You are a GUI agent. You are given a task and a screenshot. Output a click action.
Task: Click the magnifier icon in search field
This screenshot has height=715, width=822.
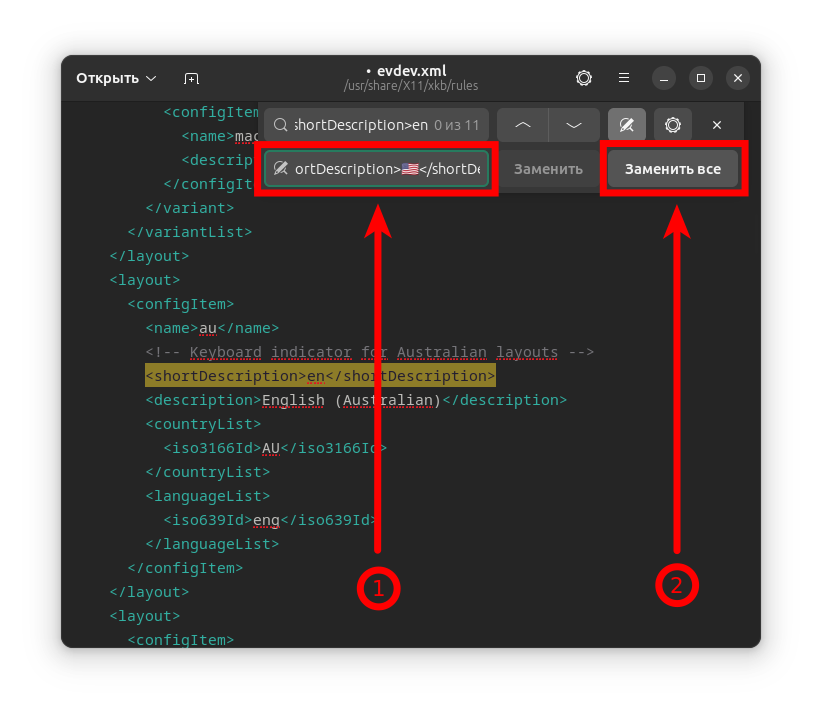coord(280,125)
